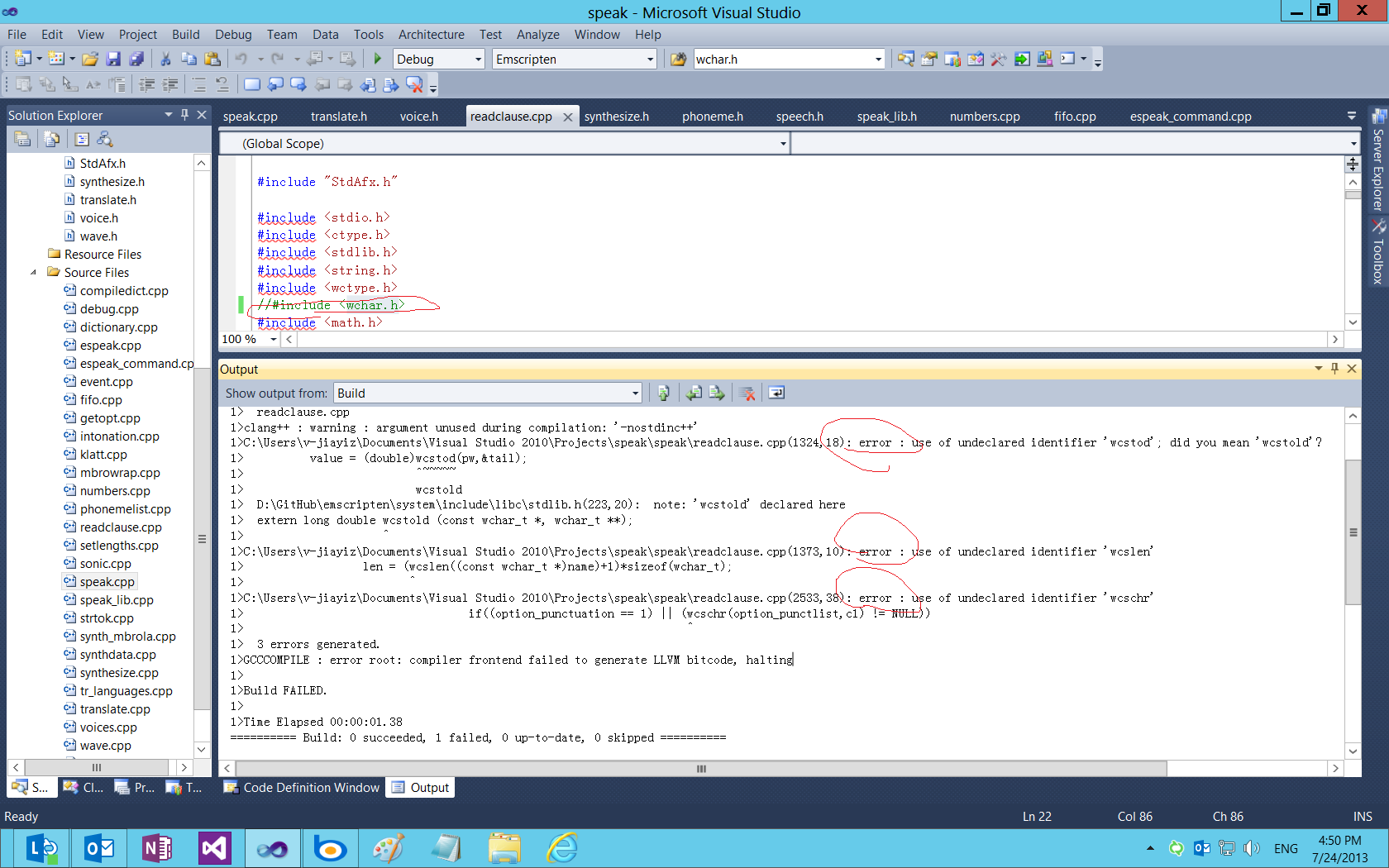
Task: Open the Toolbox hammer-and-wrench icon
Action: coord(999,59)
